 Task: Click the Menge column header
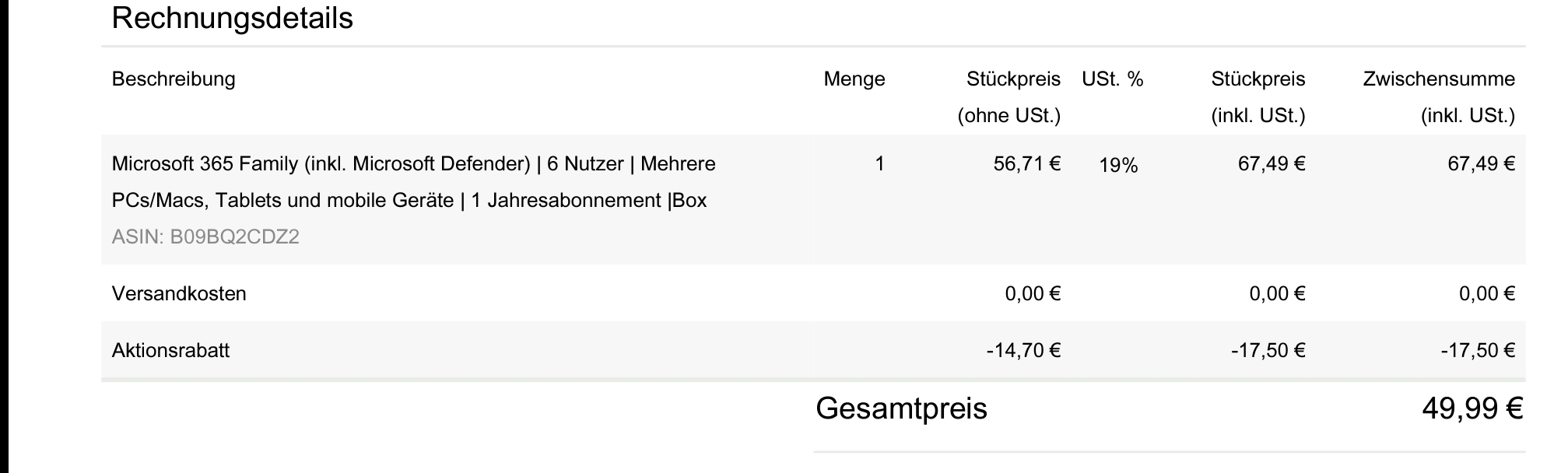(854, 79)
